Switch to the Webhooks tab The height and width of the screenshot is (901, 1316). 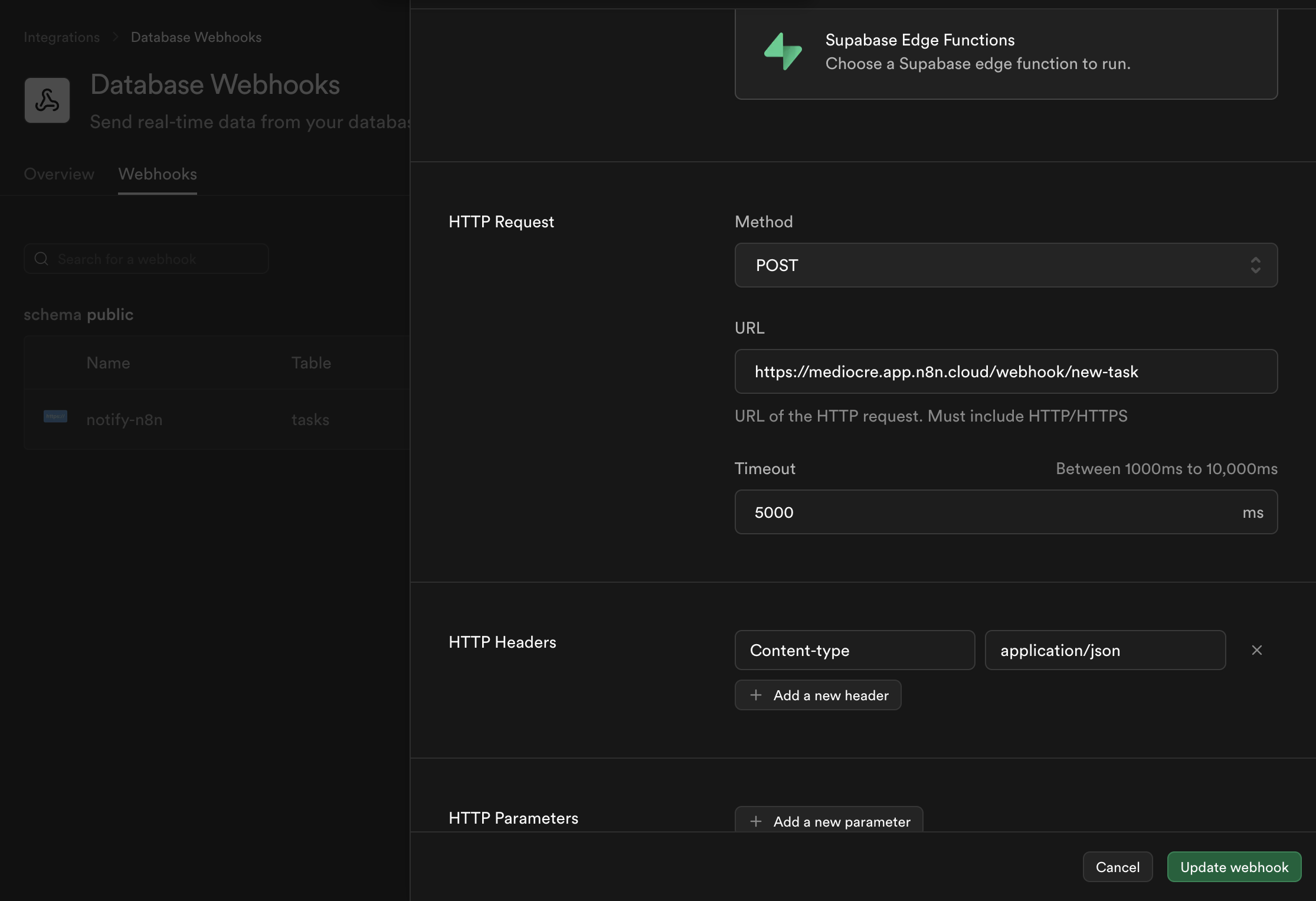[x=158, y=174]
